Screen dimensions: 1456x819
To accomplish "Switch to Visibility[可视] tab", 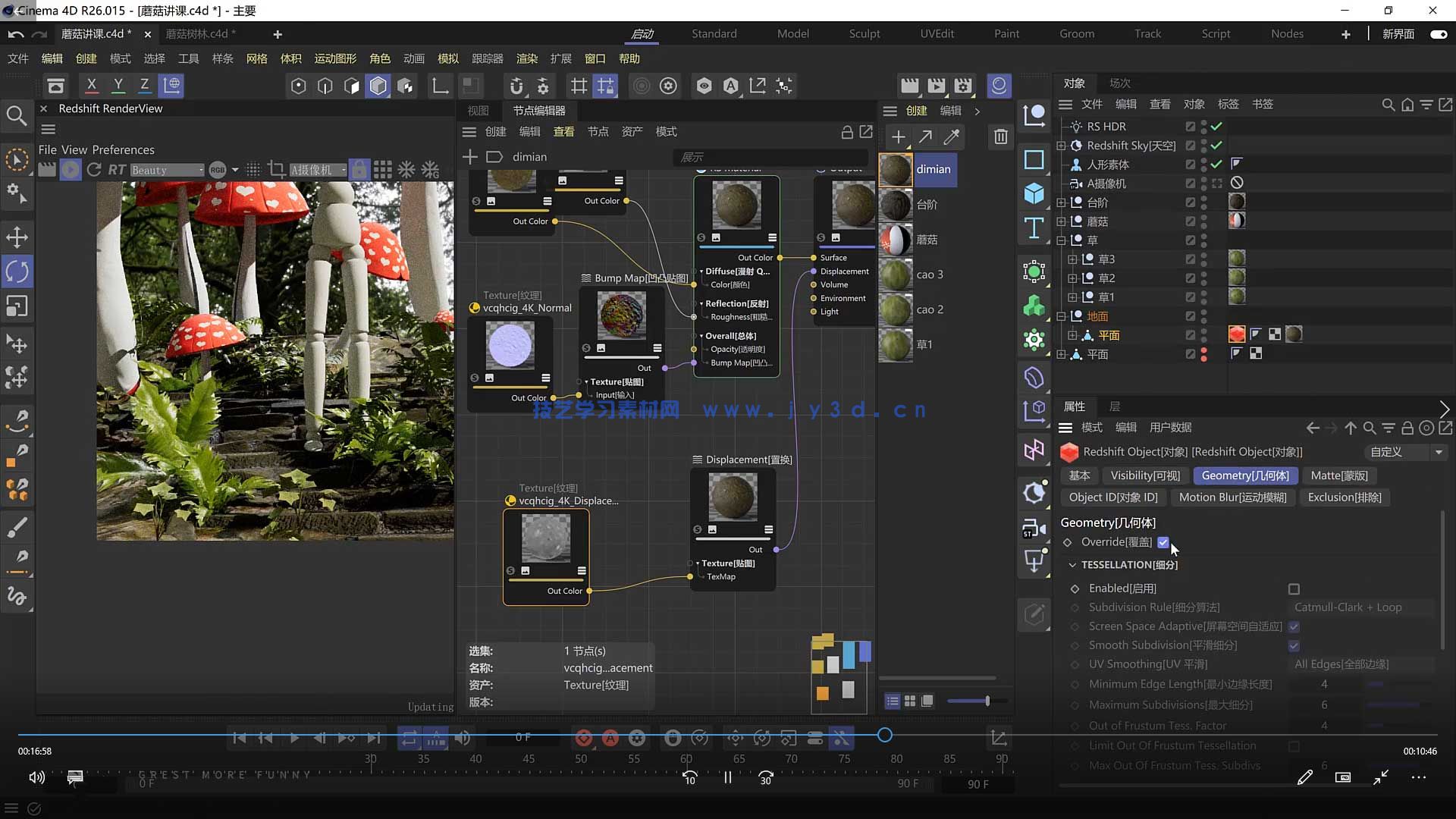I will [1145, 475].
